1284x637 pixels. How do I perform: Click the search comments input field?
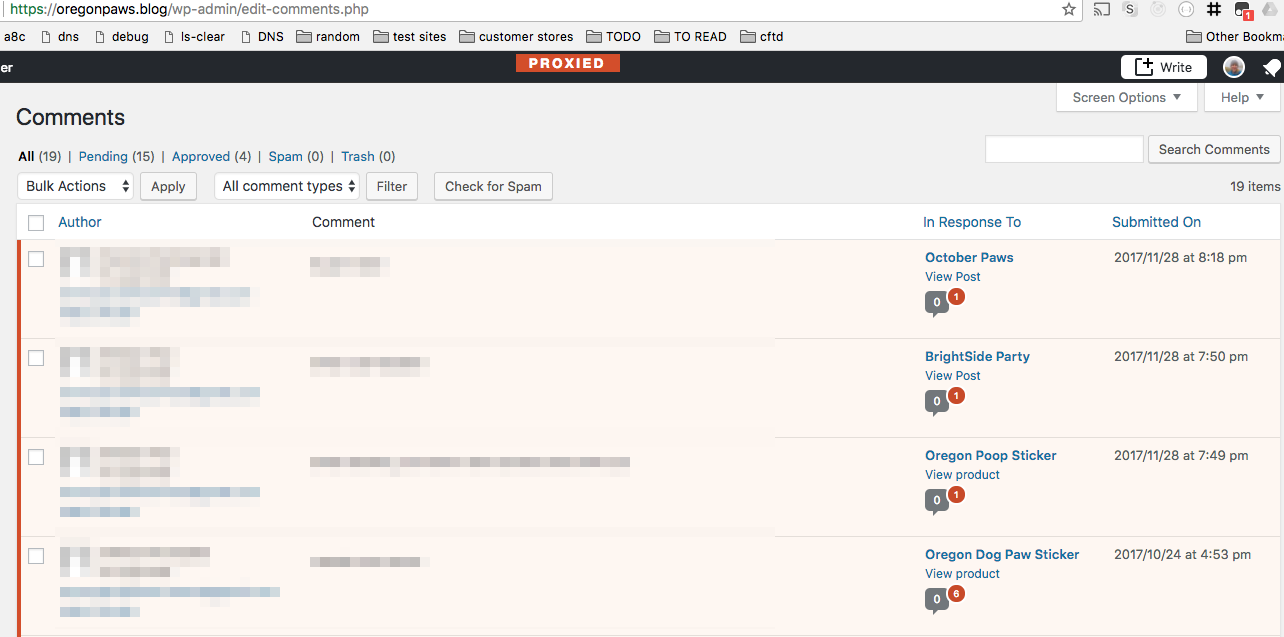[1064, 149]
